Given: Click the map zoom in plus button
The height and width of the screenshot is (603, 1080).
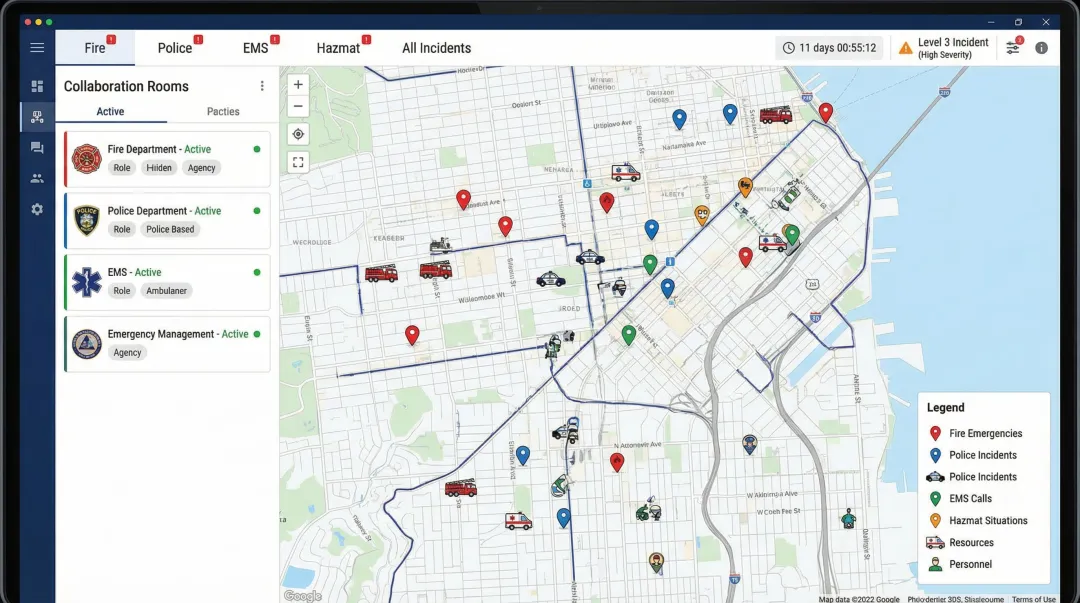Looking at the screenshot, I should pyautogui.click(x=298, y=85).
